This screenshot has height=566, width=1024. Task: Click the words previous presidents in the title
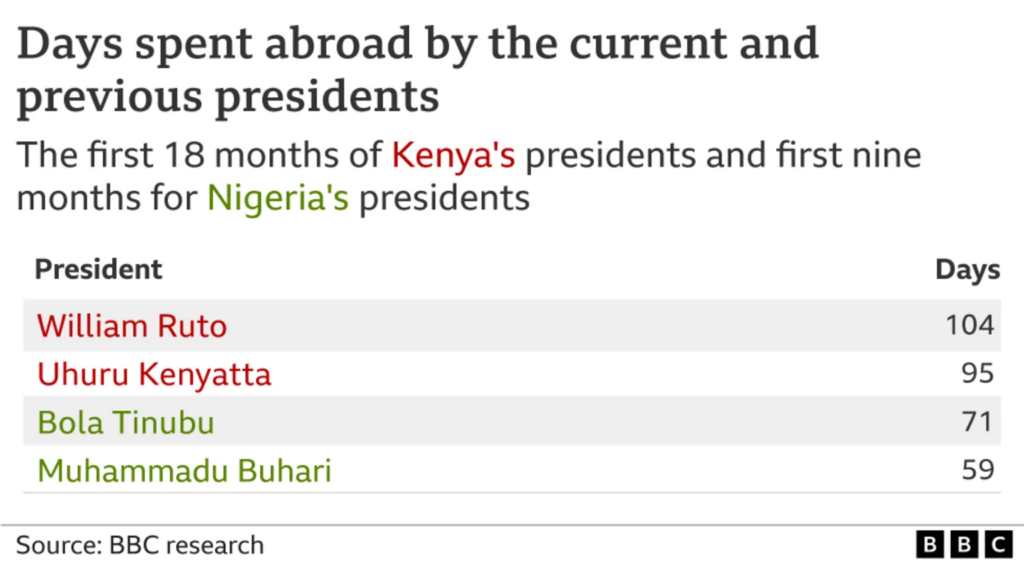coord(228,97)
